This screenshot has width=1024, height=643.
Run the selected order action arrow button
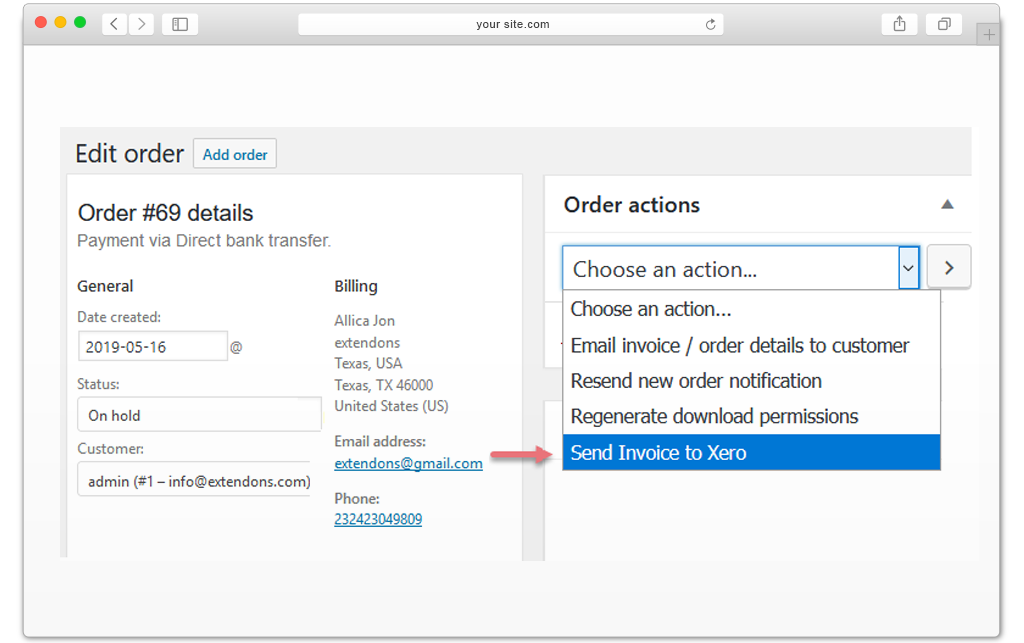pyautogui.click(x=949, y=268)
